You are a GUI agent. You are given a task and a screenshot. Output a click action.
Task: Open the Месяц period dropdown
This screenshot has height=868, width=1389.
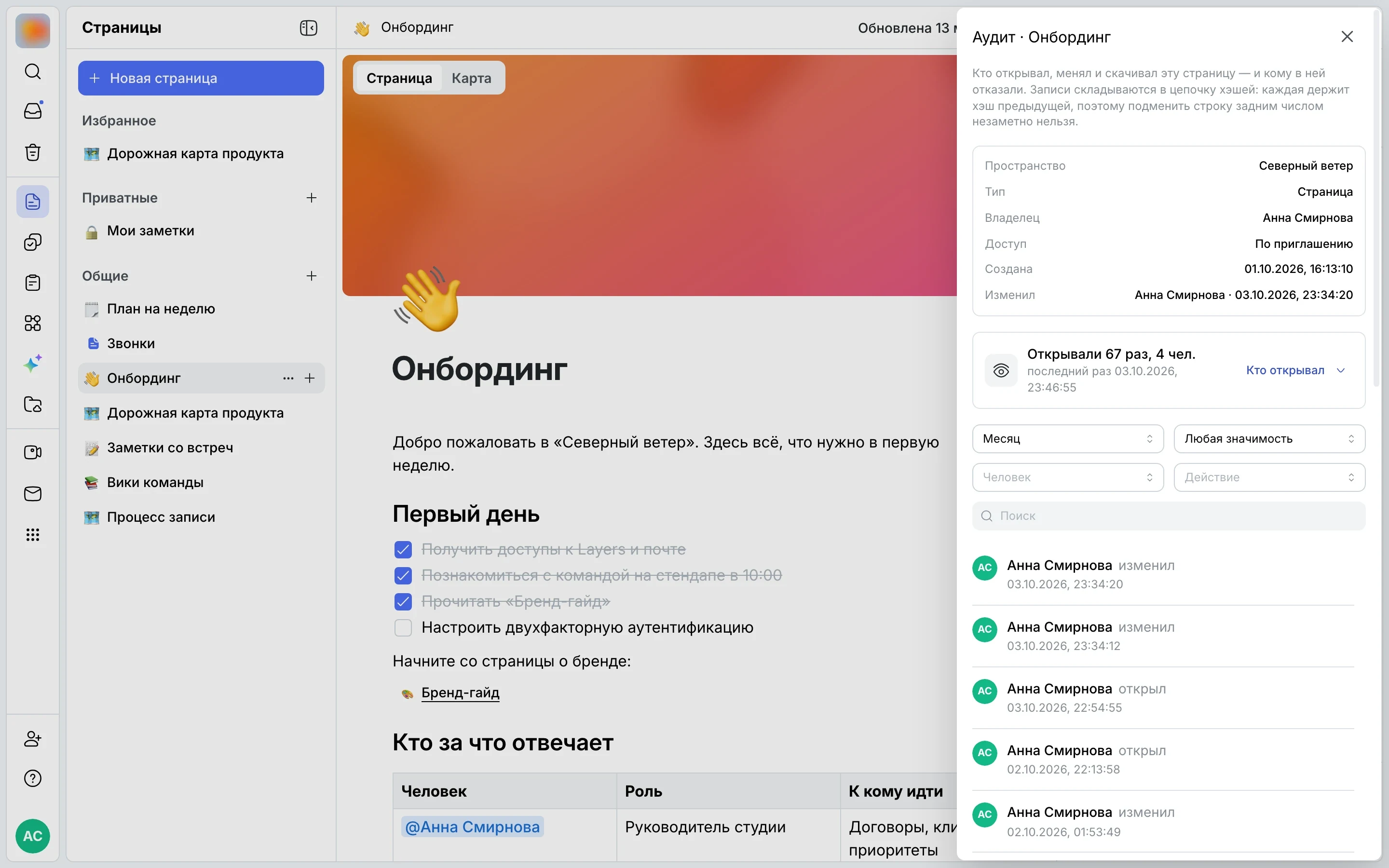pos(1068,439)
